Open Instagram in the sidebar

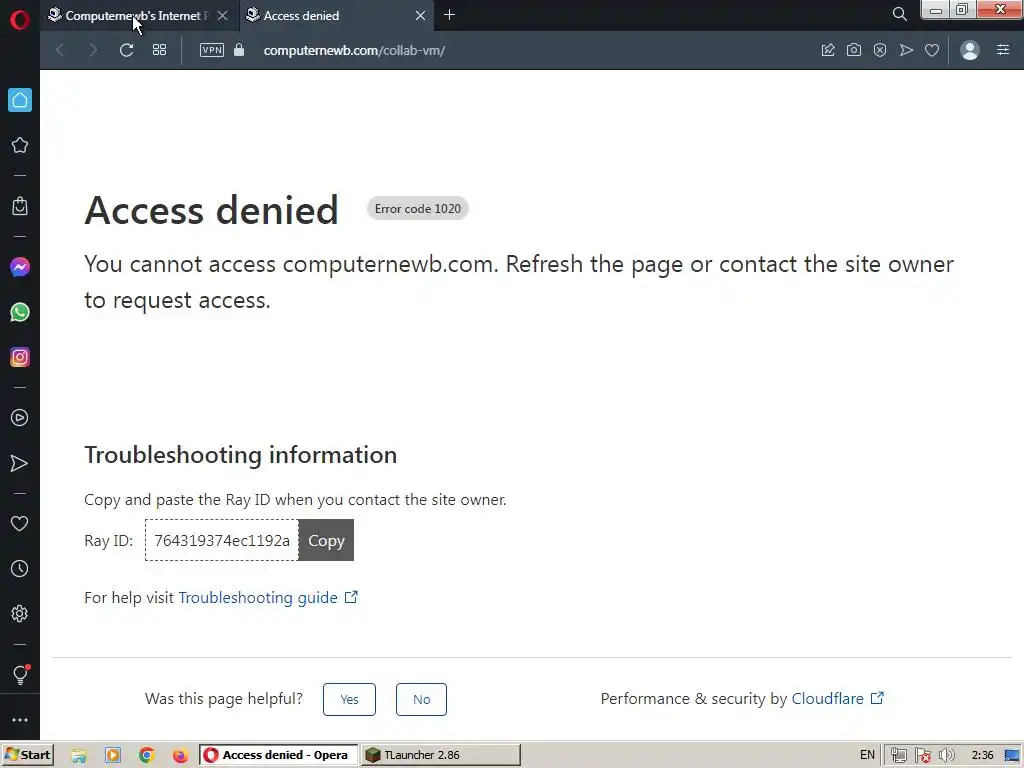click(20, 357)
